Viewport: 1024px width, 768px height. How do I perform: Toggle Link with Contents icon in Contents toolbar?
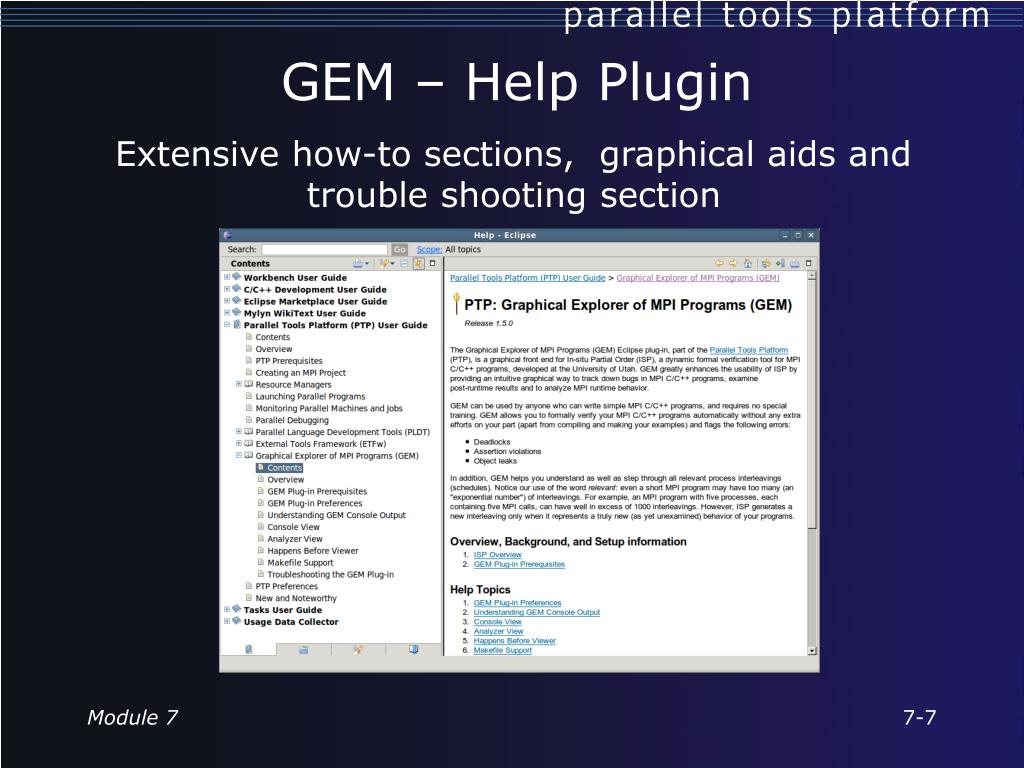(418, 264)
